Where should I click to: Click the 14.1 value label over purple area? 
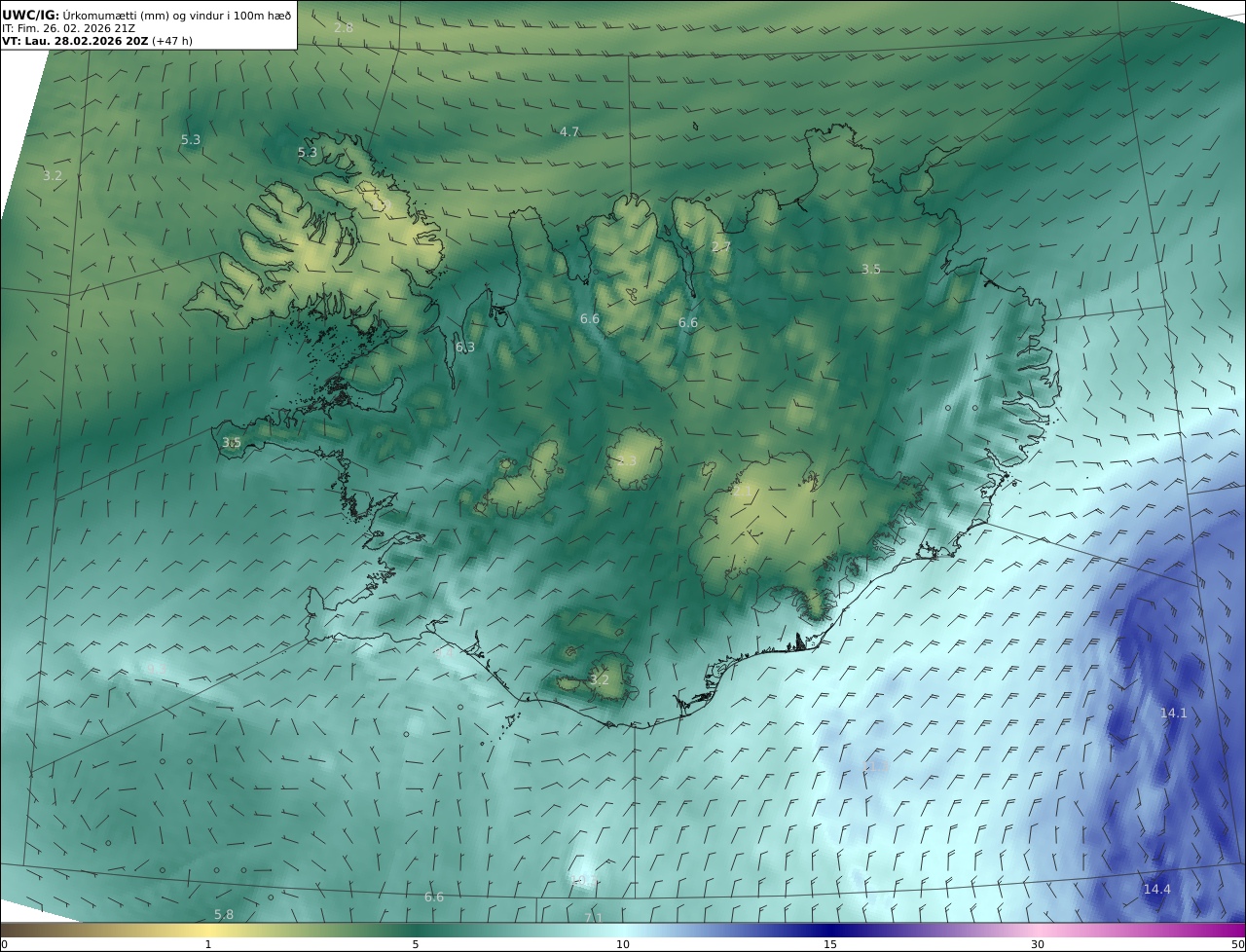tap(1173, 713)
